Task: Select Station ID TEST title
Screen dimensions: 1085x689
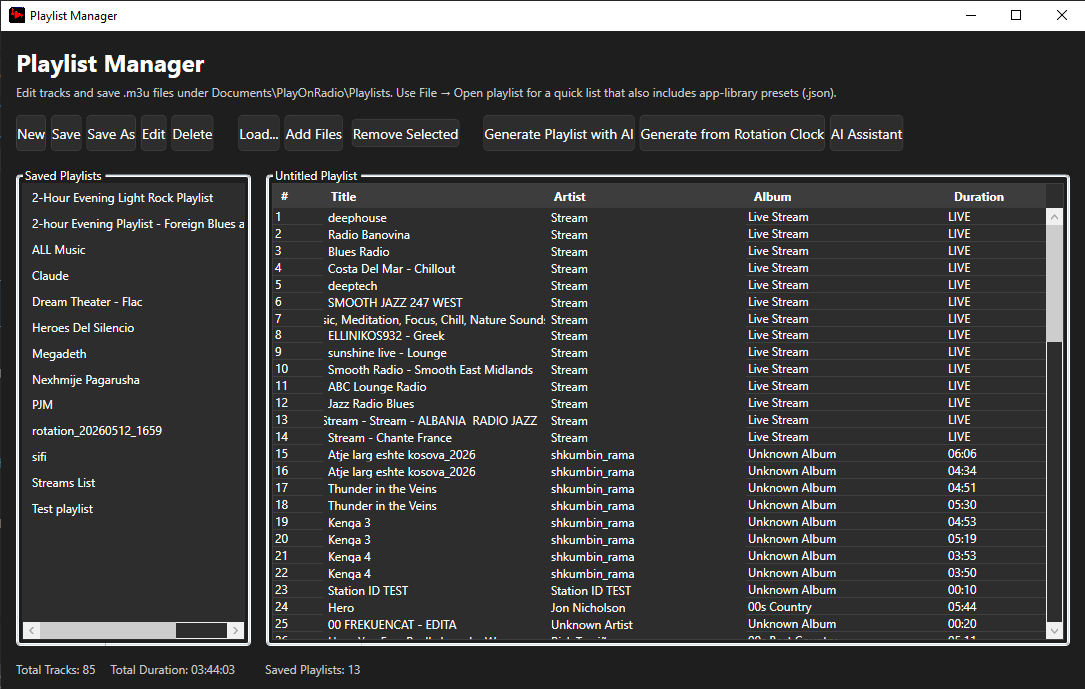Action: tap(367, 591)
